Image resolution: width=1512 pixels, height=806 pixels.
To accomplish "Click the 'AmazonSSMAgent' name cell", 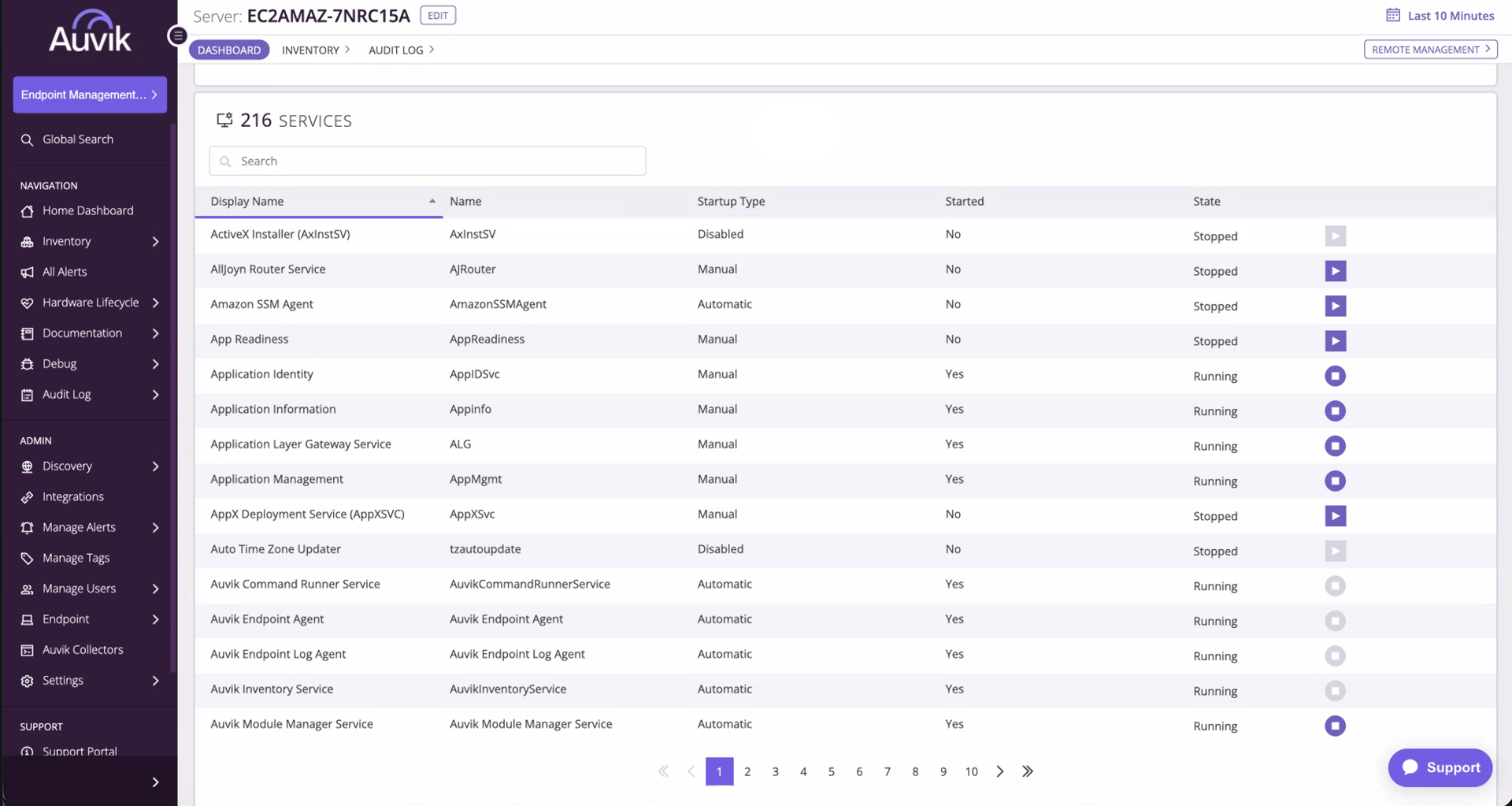I will tap(498, 304).
